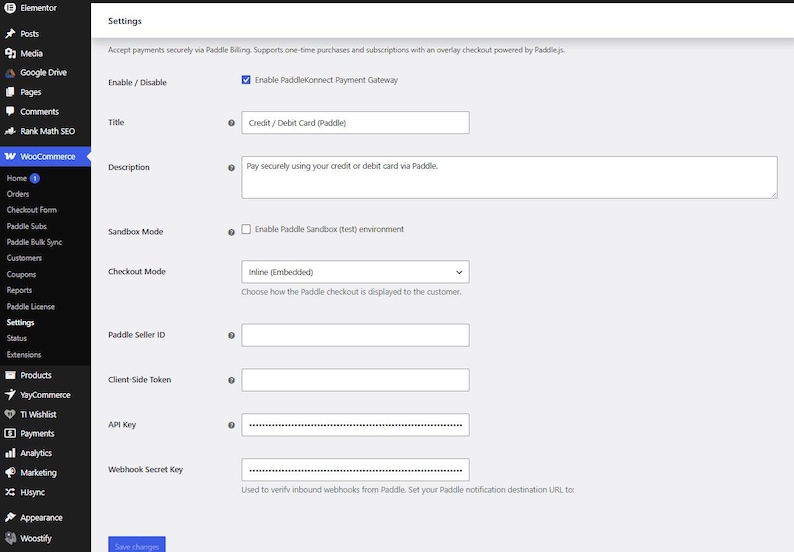The height and width of the screenshot is (552, 794).
Task: Click the Google Drive icon
Action: click(10, 72)
